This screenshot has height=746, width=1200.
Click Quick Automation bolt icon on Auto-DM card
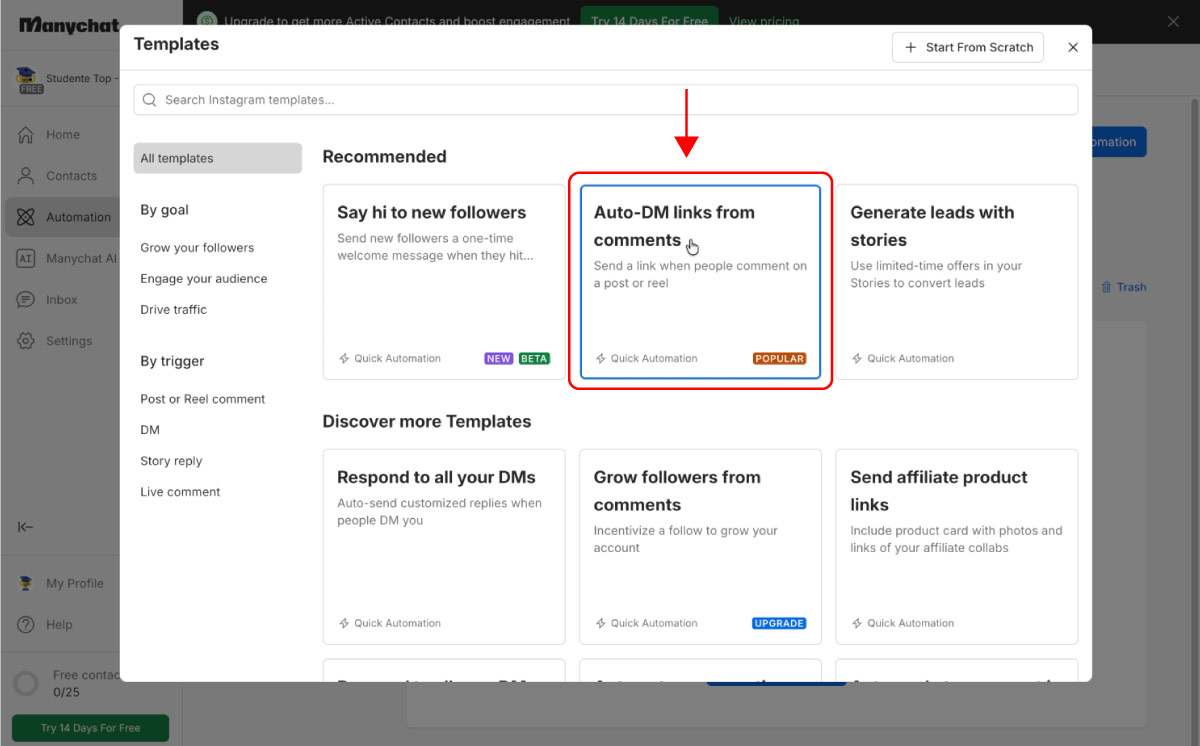tap(601, 358)
